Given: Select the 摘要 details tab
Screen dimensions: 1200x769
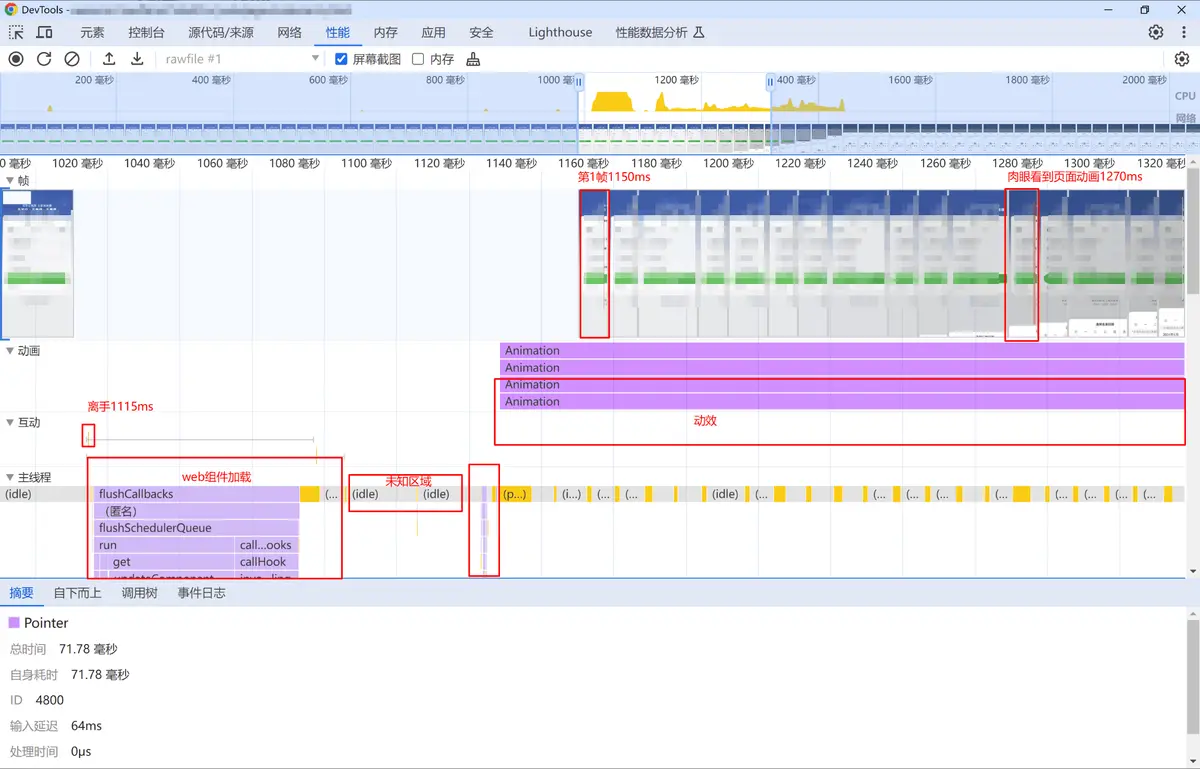Looking at the screenshot, I should 21,593.
